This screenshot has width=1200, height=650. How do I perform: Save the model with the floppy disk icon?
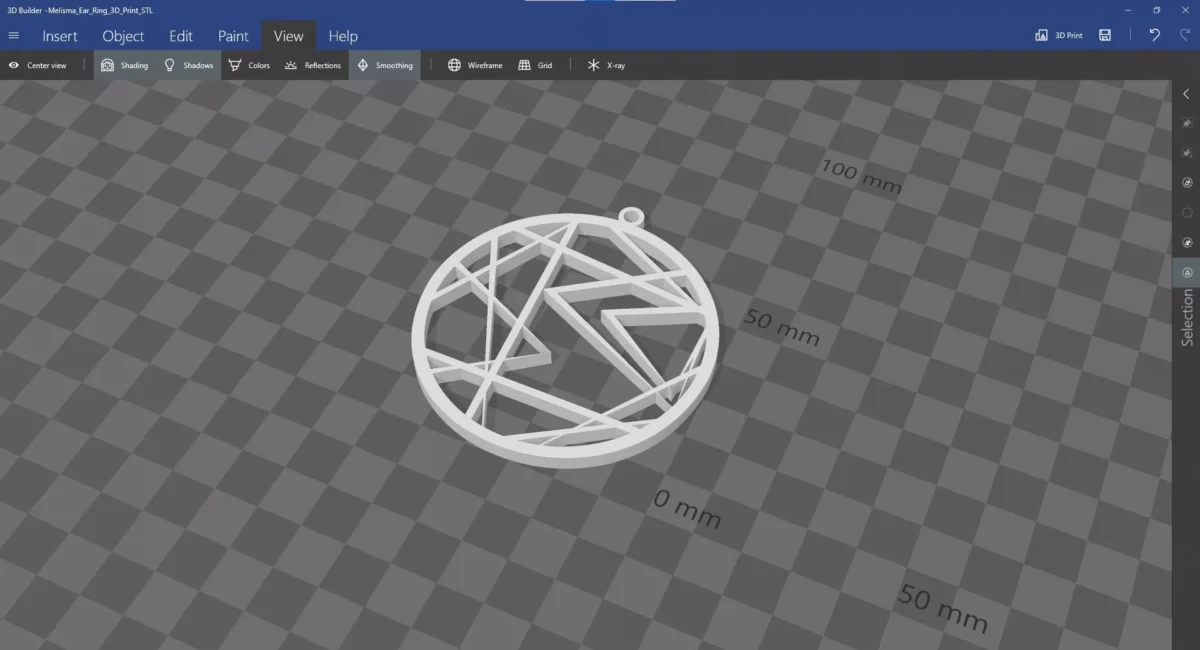1105,35
